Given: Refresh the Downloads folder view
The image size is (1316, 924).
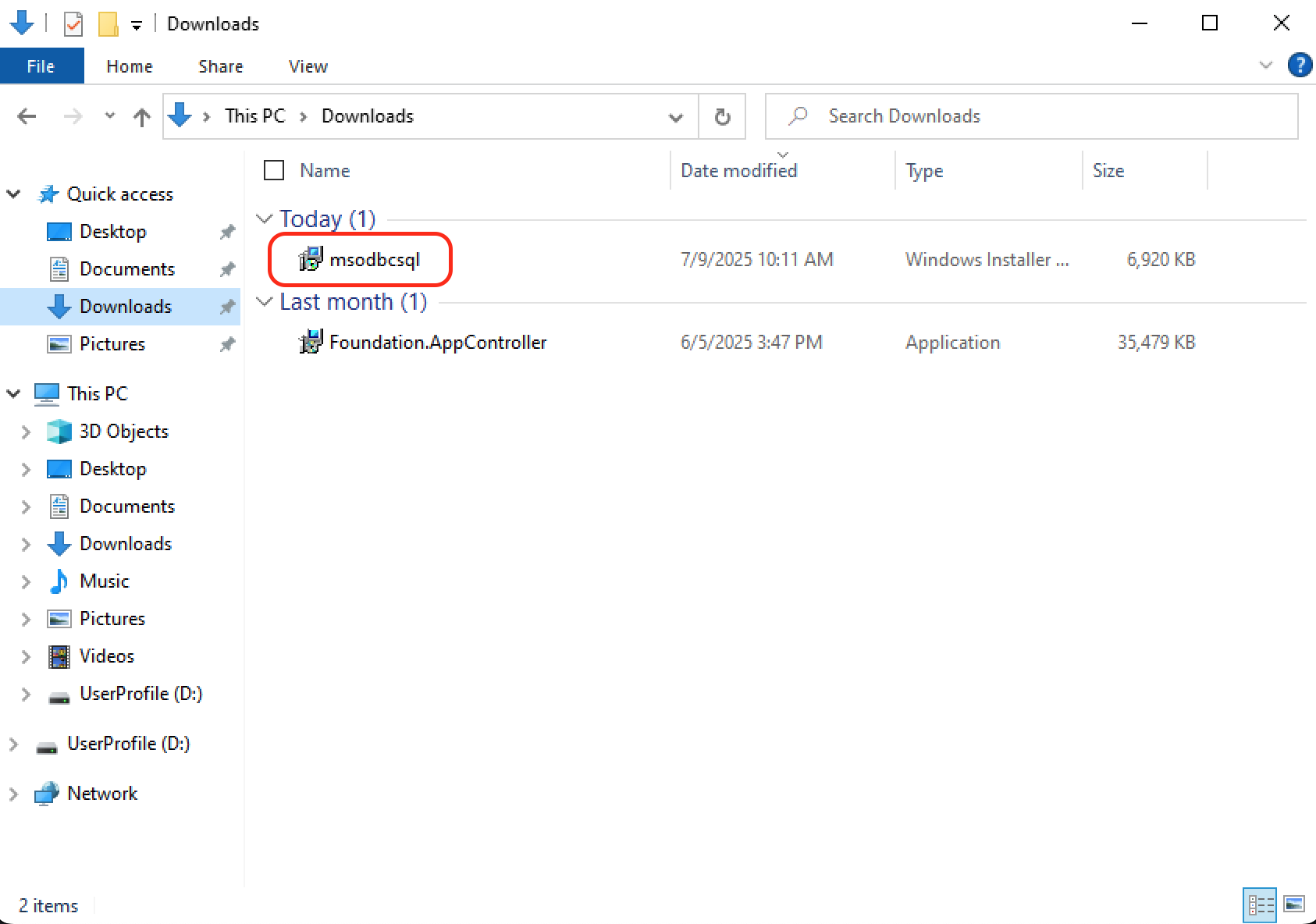Looking at the screenshot, I should click(x=722, y=117).
